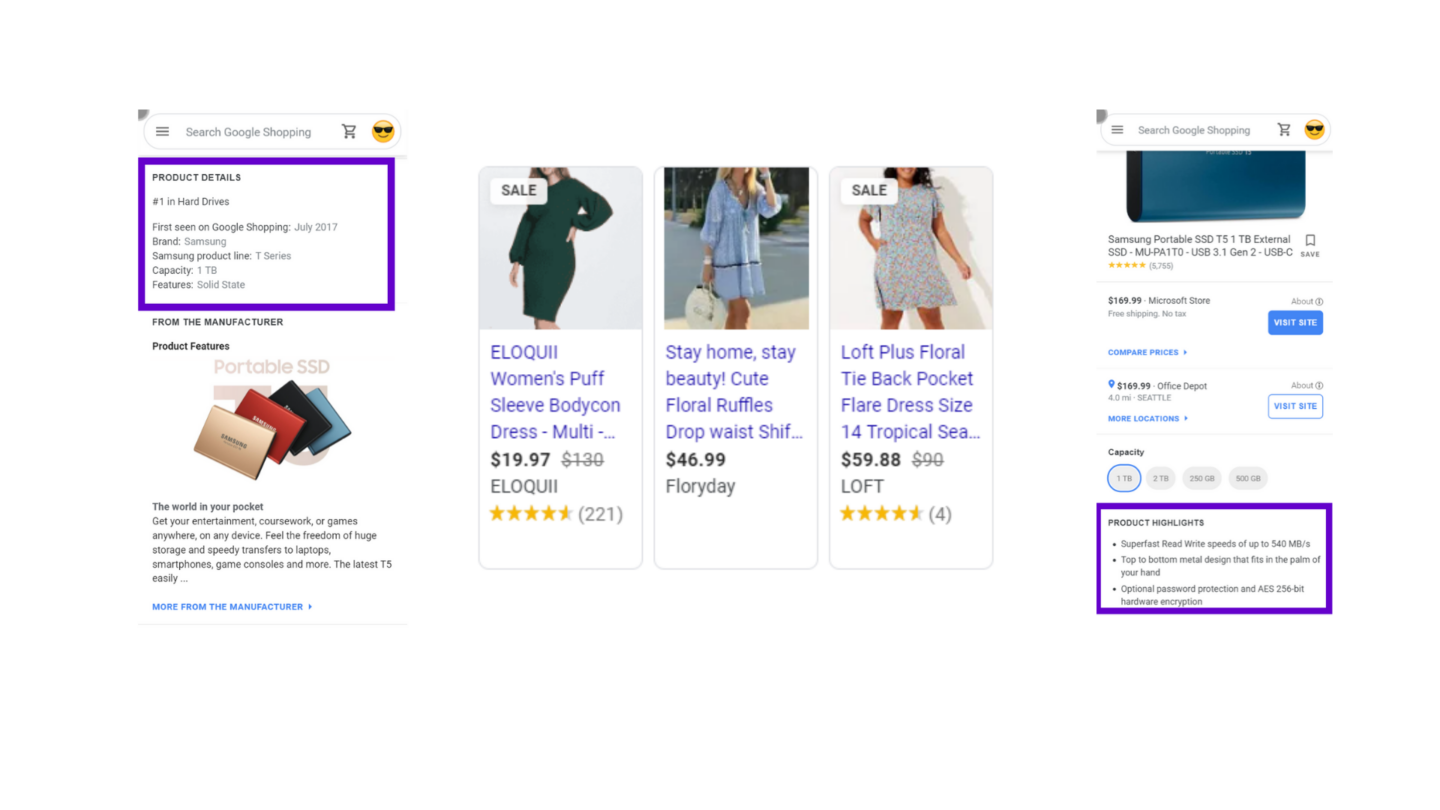The height and width of the screenshot is (810, 1440).
Task: Expand More From The Manufacturer
Action: pyautogui.click(x=232, y=607)
